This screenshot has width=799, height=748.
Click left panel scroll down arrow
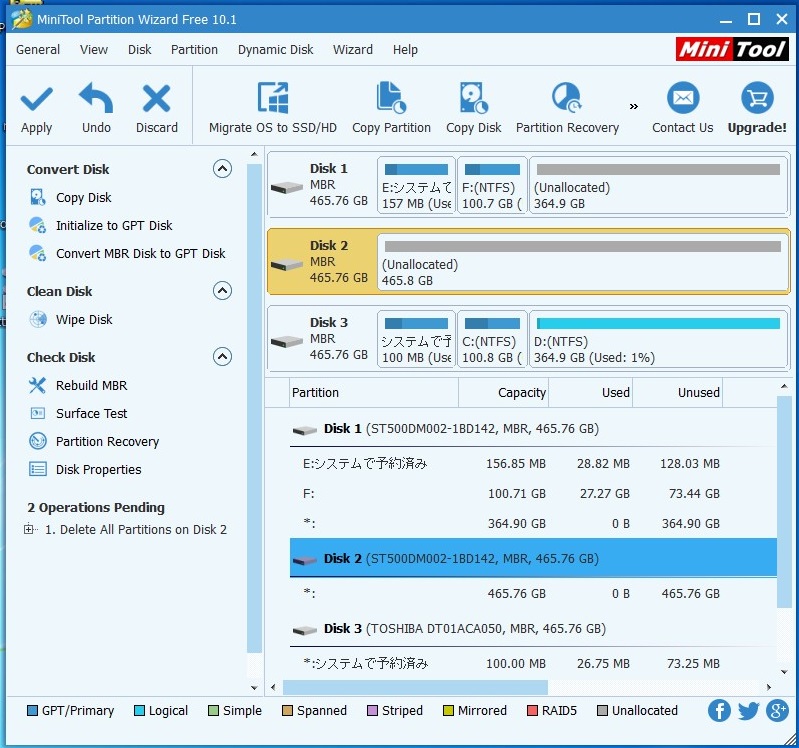pos(254,687)
